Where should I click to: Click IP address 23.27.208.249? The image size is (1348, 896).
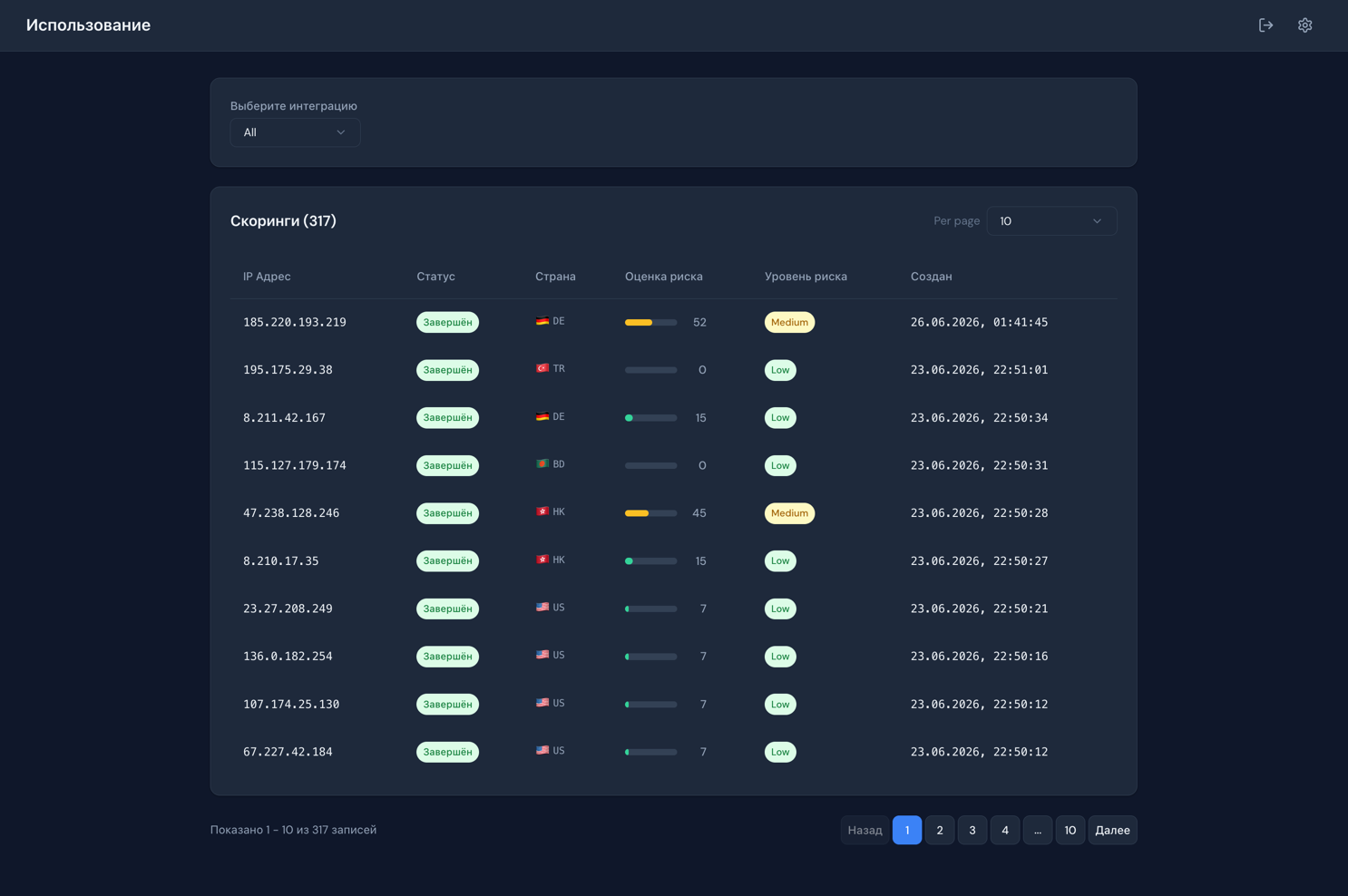point(288,609)
